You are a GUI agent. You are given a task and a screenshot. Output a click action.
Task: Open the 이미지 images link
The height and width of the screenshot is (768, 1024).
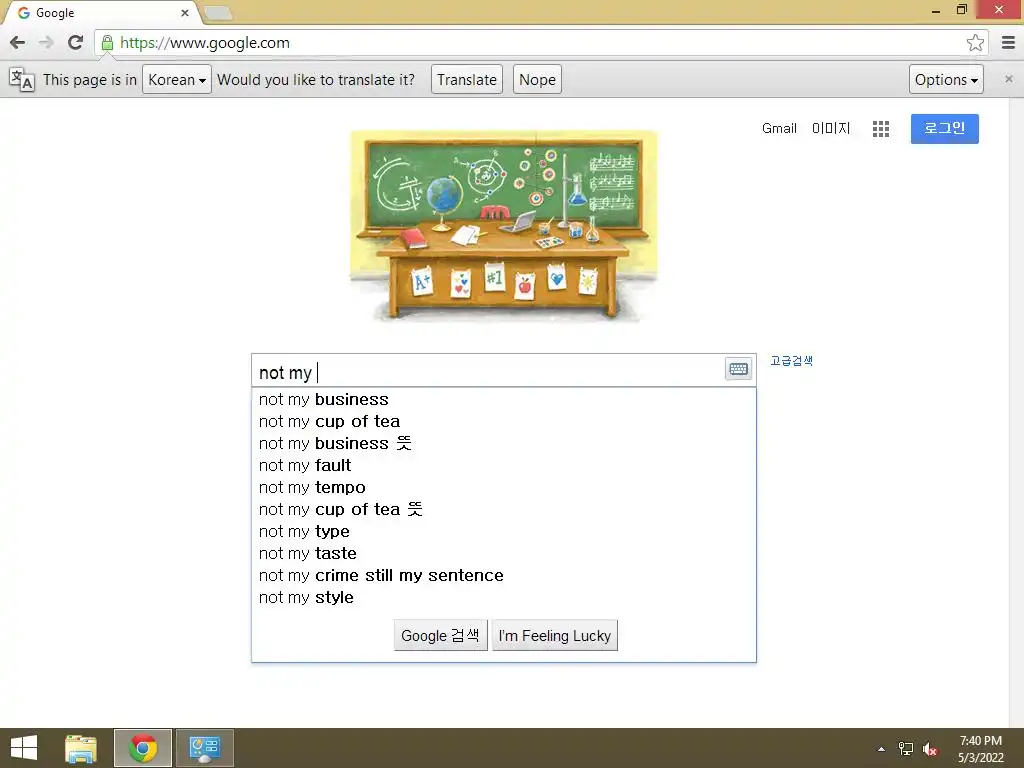pyautogui.click(x=831, y=129)
